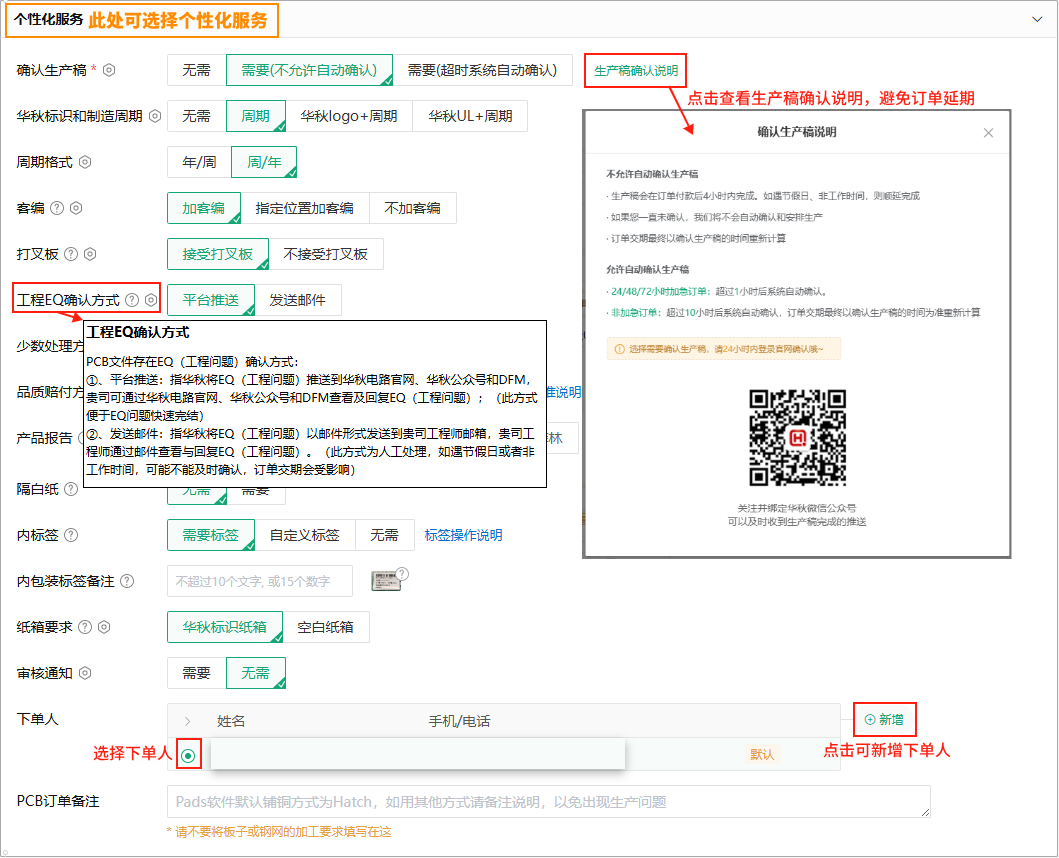Image resolution: width=1059 pixels, height=858 pixels.
Task: Open the 生产稿确认说明 link
Action: pos(636,71)
